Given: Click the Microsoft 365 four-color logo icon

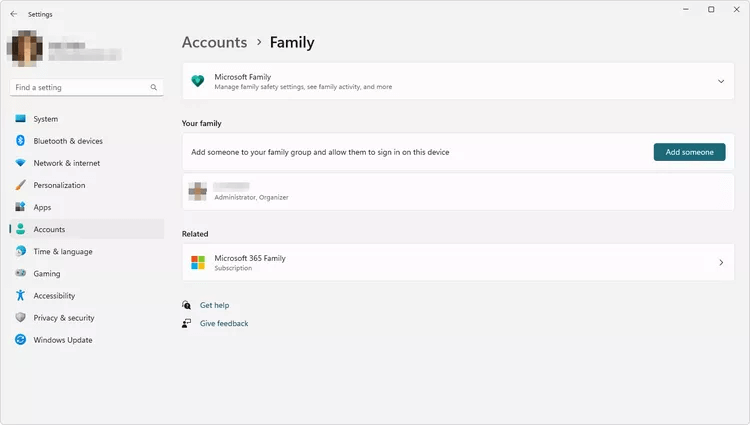Looking at the screenshot, I should 198,262.
